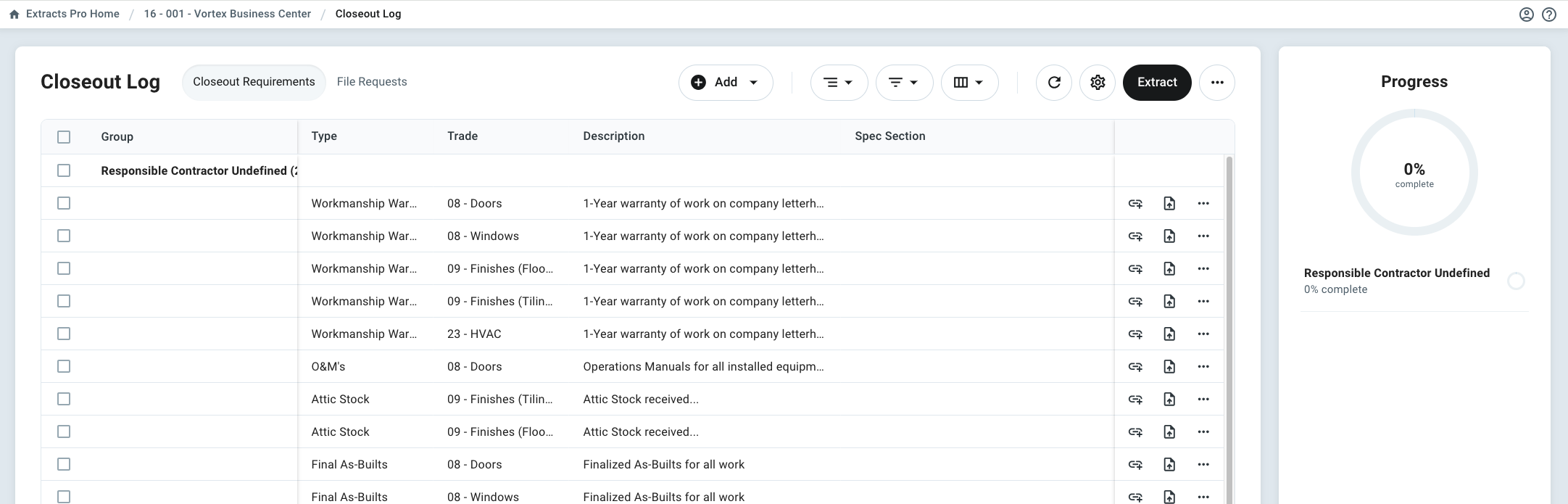Click the Extract button

pos(1157,83)
